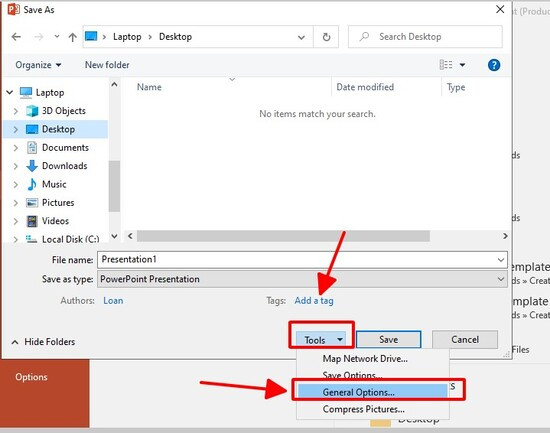
Task: Go back with the Back arrow
Action: coord(16,36)
